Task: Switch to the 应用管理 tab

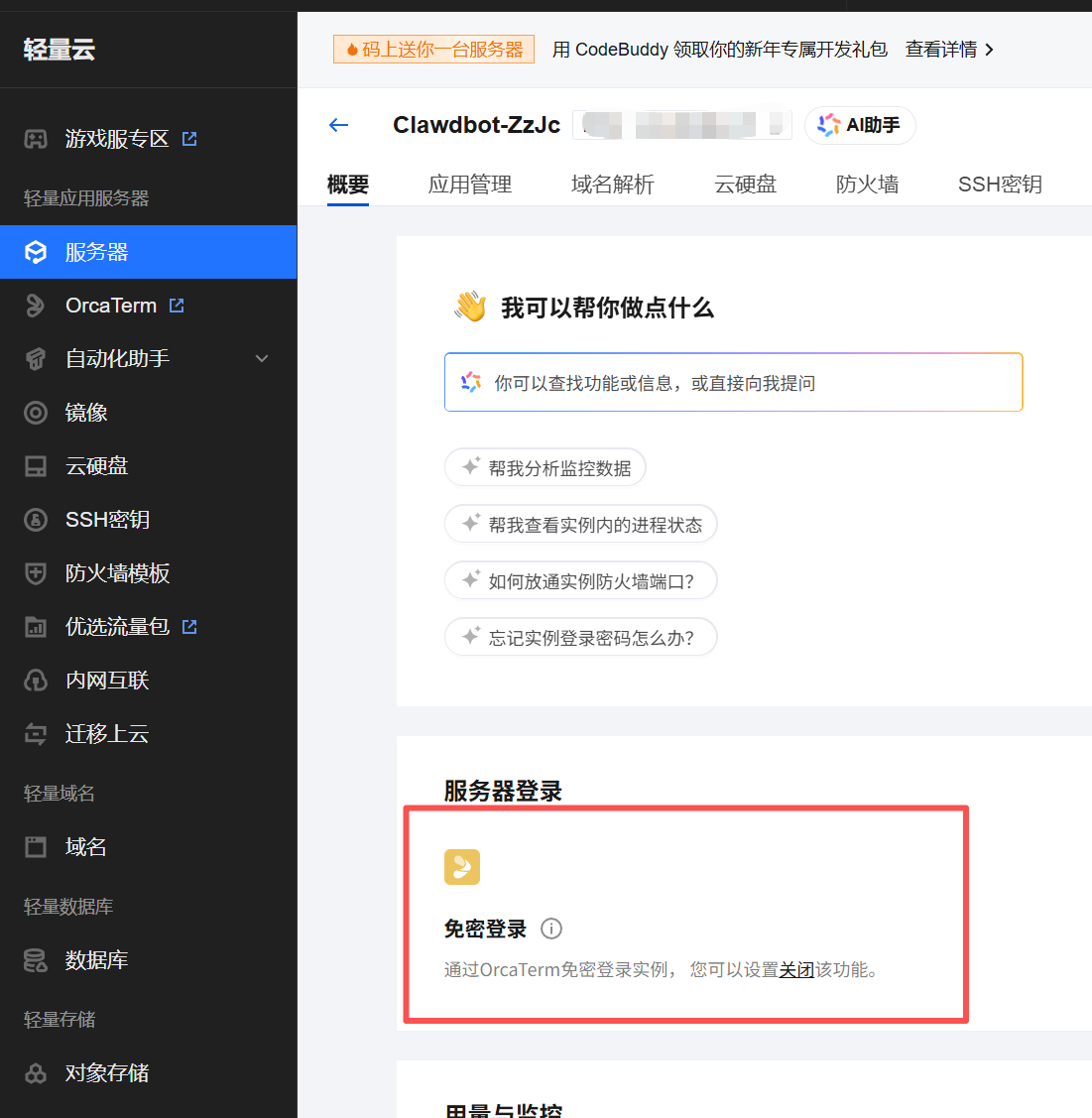Action: click(470, 185)
